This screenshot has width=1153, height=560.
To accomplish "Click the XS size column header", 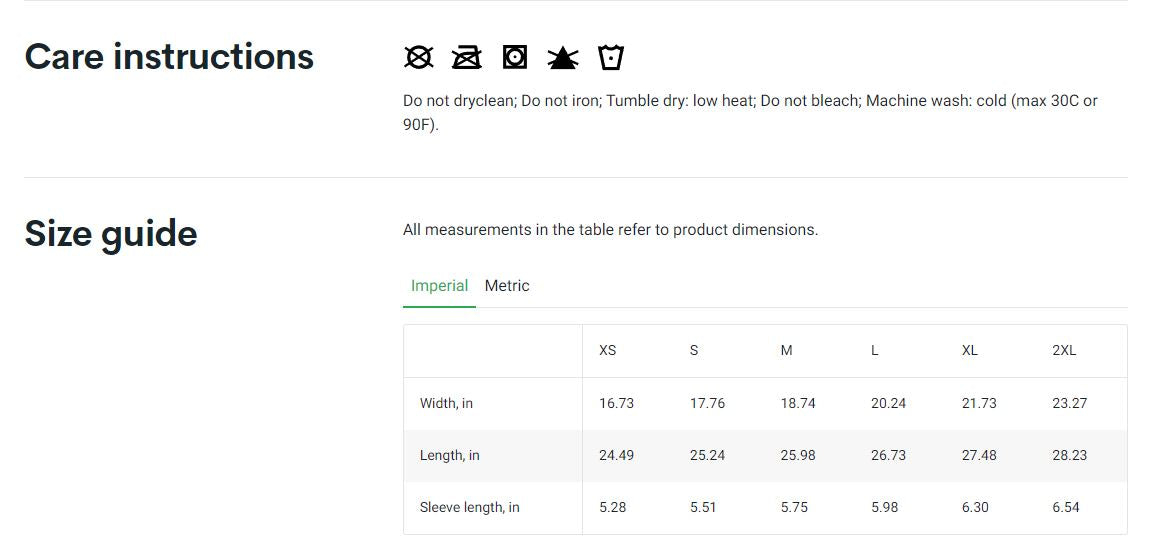I will [x=607, y=351].
